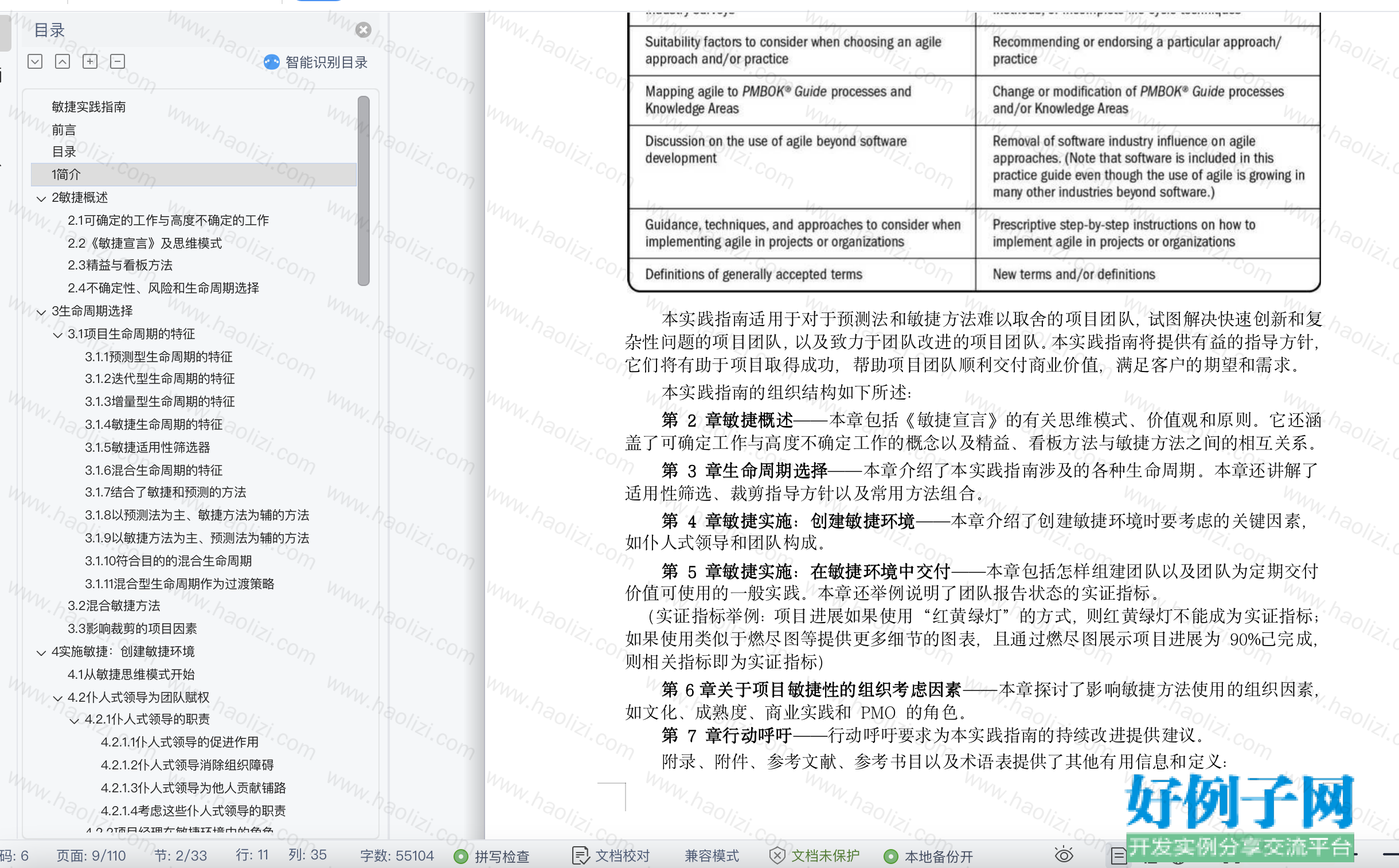Image resolution: width=1399 pixels, height=868 pixels.
Task: Click the 兼容模式 status label
Action: (712, 856)
